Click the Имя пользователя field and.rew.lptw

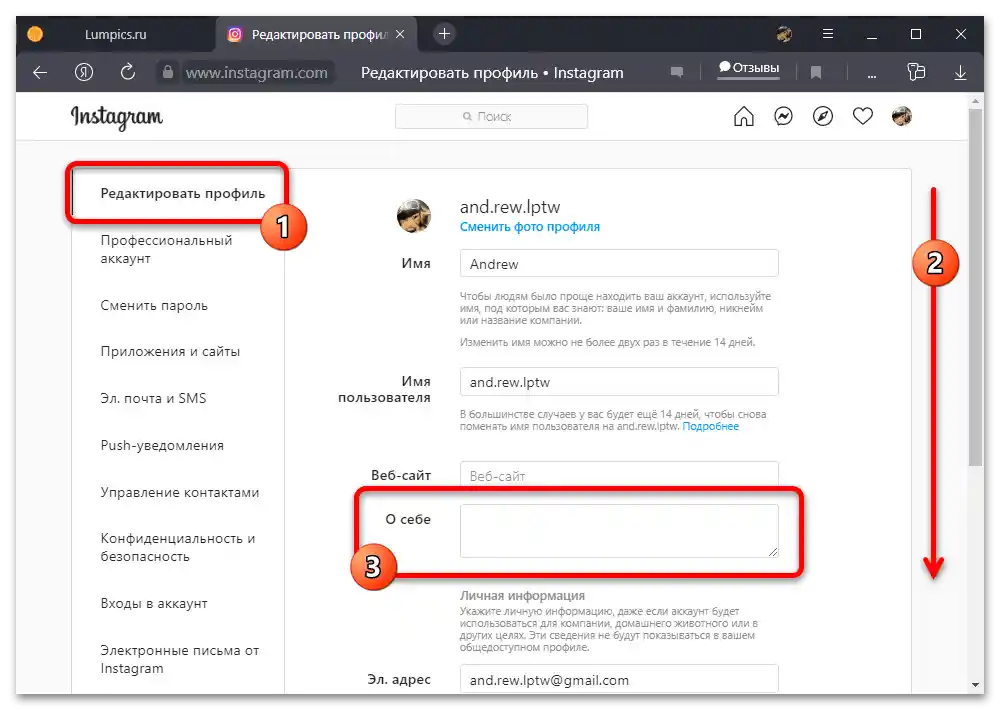[619, 381]
